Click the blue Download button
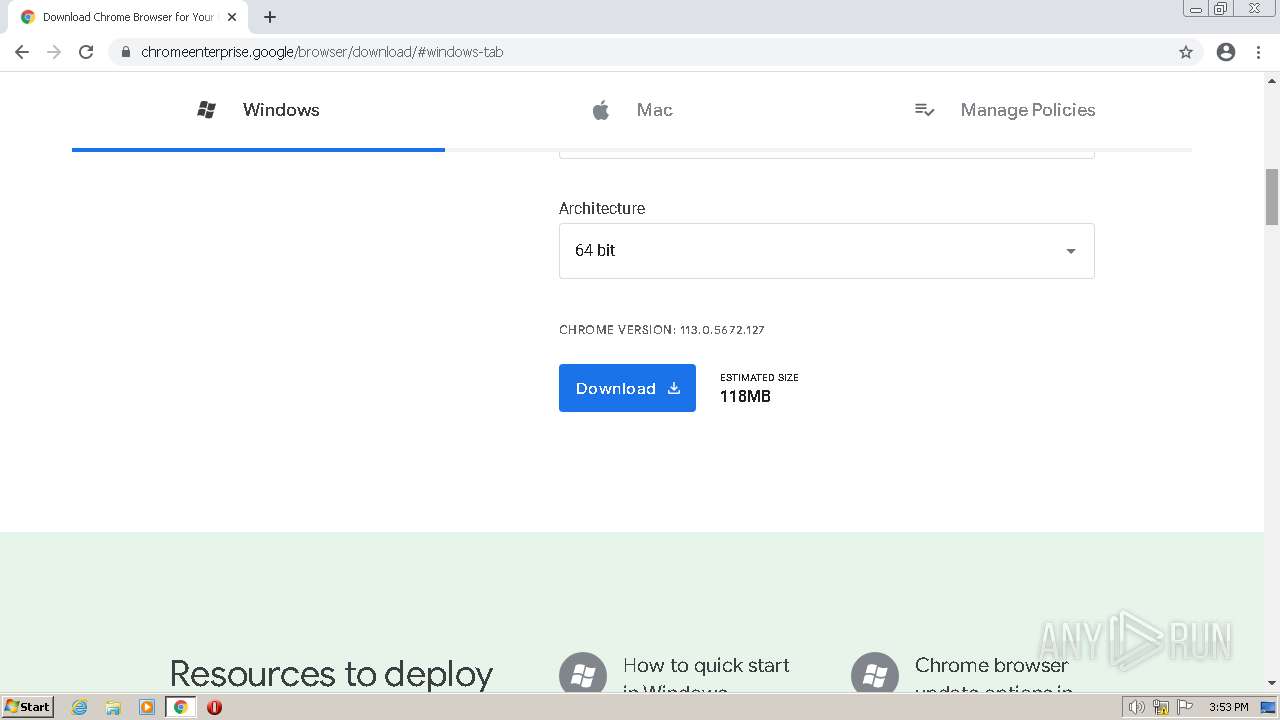 627,388
